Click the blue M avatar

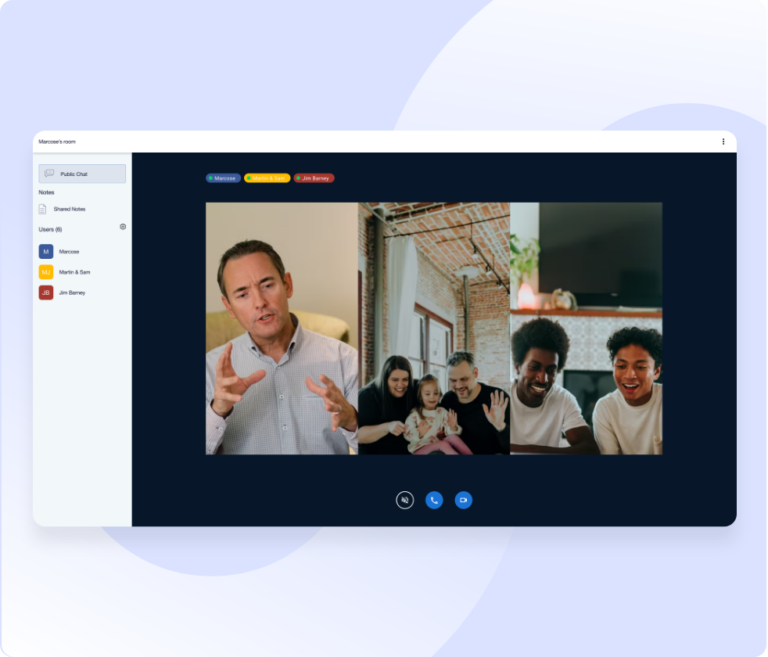pos(46,251)
